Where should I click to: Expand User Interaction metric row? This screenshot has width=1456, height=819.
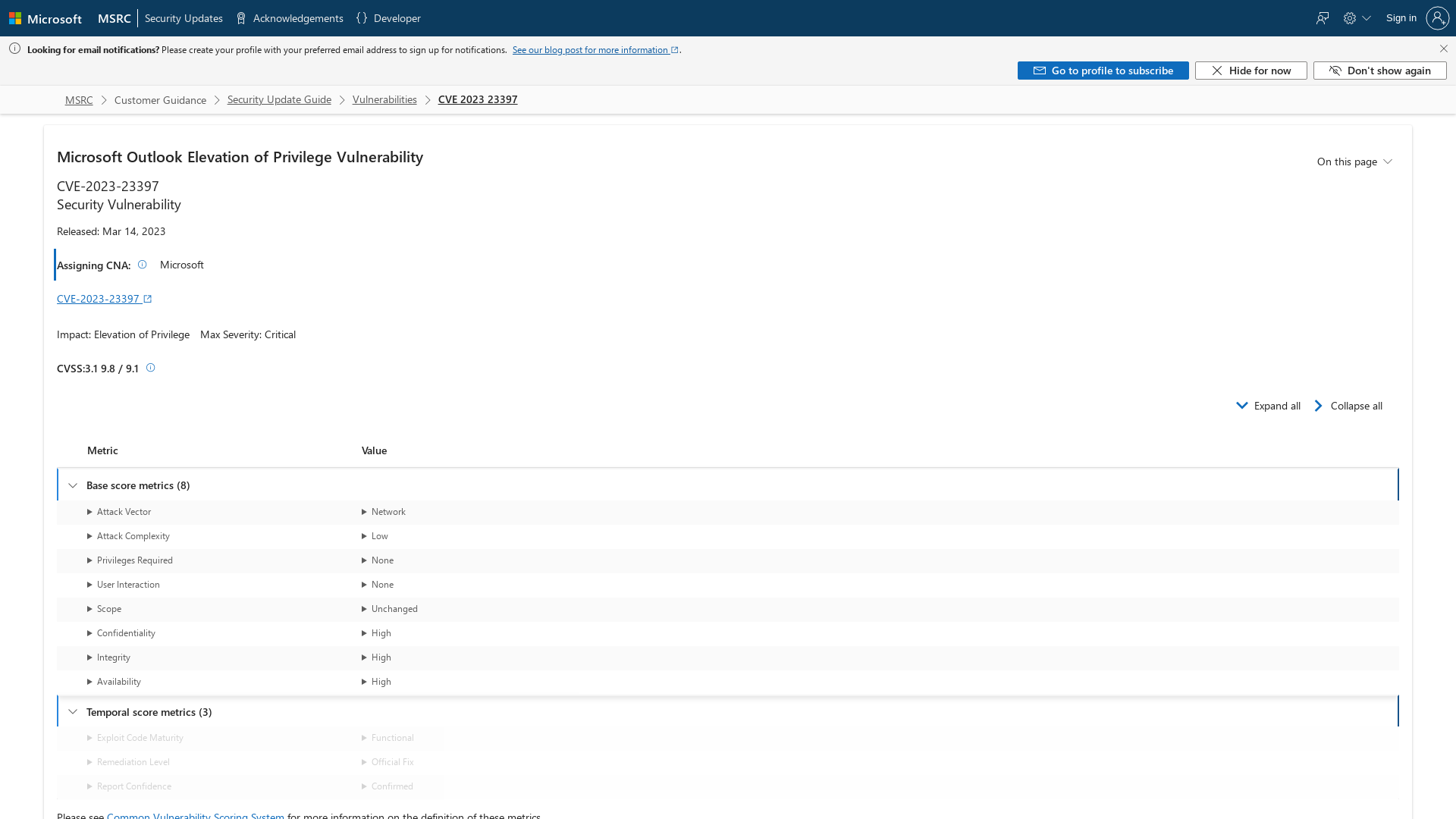coord(124,585)
